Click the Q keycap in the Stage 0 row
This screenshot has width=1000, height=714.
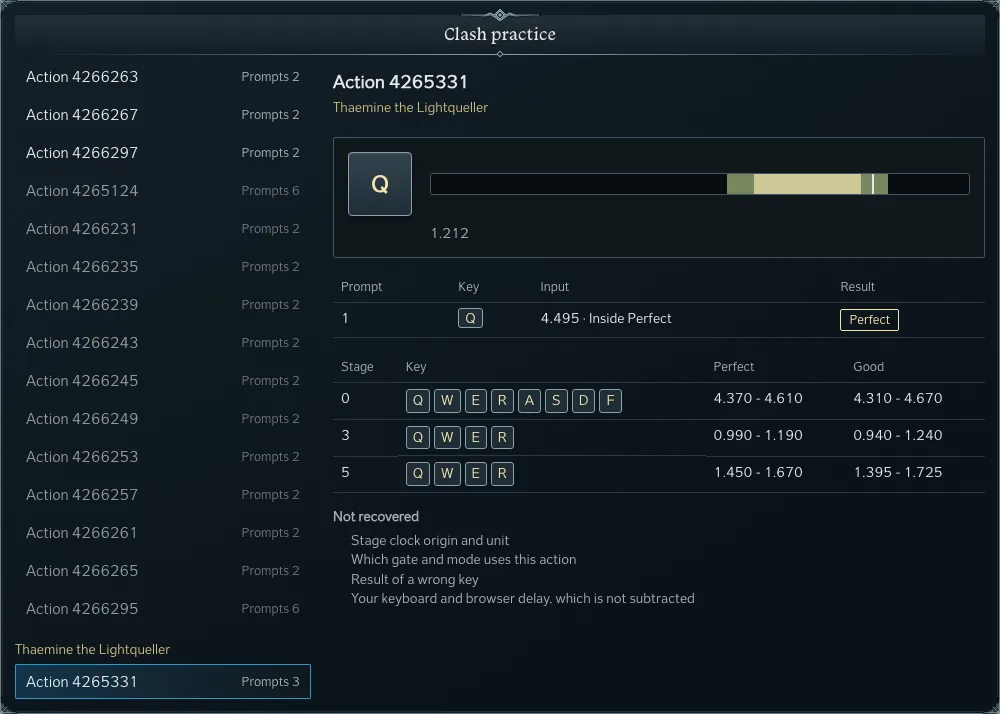click(418, 400)
